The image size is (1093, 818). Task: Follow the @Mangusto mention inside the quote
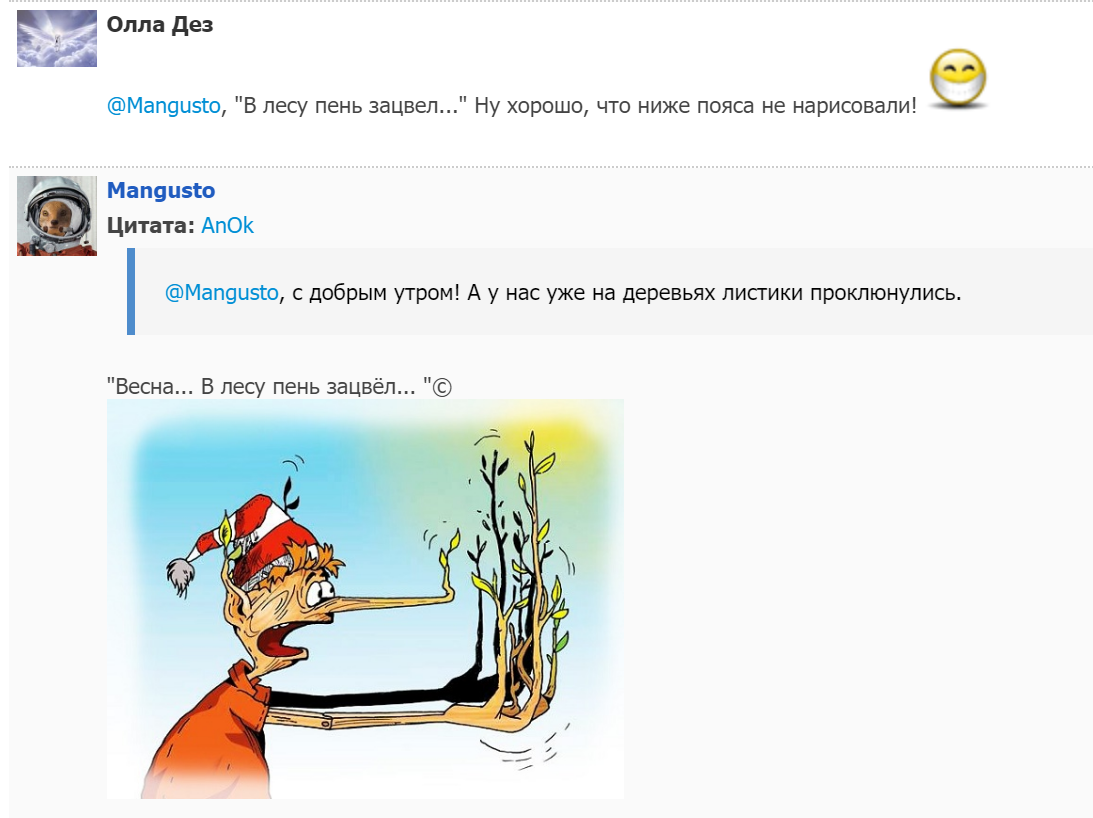pos(222,292)
